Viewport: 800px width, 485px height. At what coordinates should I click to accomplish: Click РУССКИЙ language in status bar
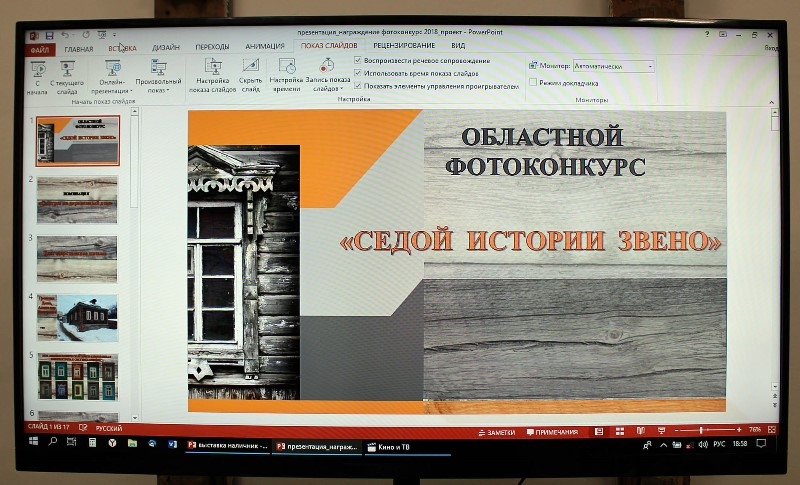(x=109, y=428)
